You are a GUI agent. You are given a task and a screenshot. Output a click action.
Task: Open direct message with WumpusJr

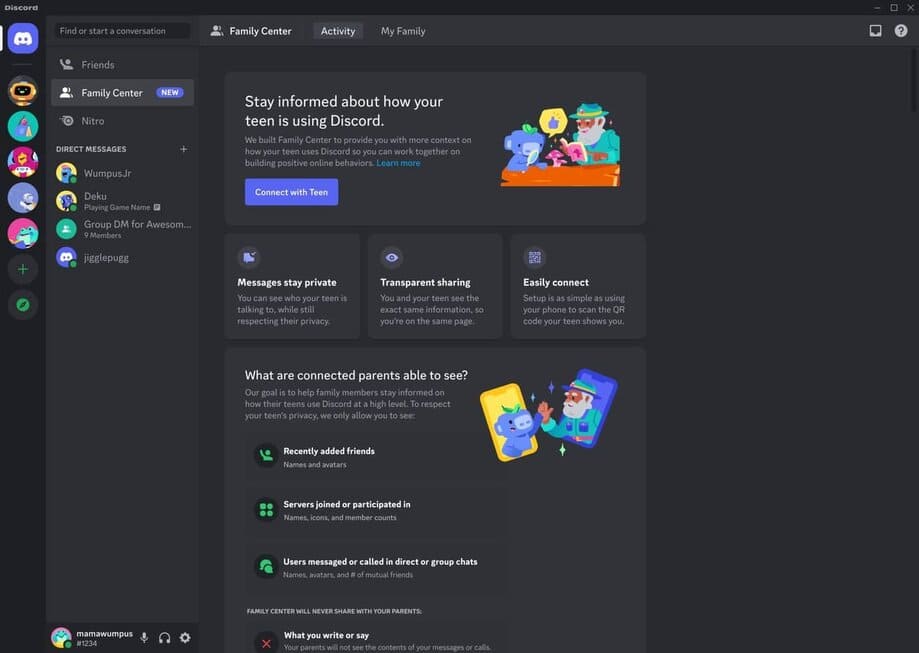[x=107, y=173]
